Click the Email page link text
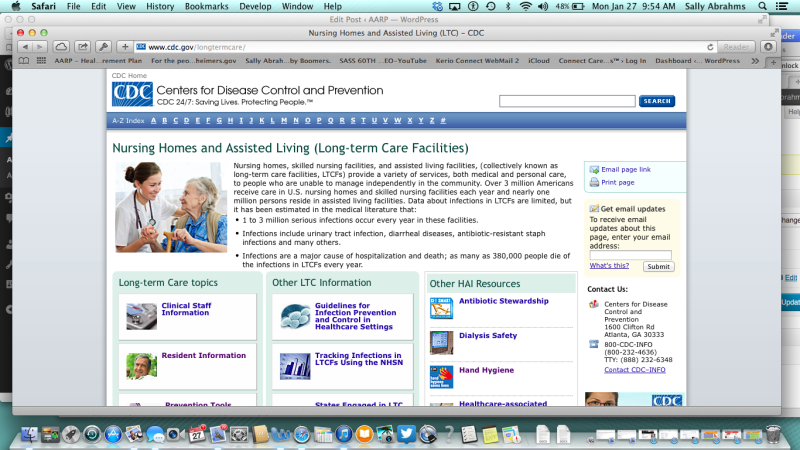The image size is (800, 450). point(626,169)
